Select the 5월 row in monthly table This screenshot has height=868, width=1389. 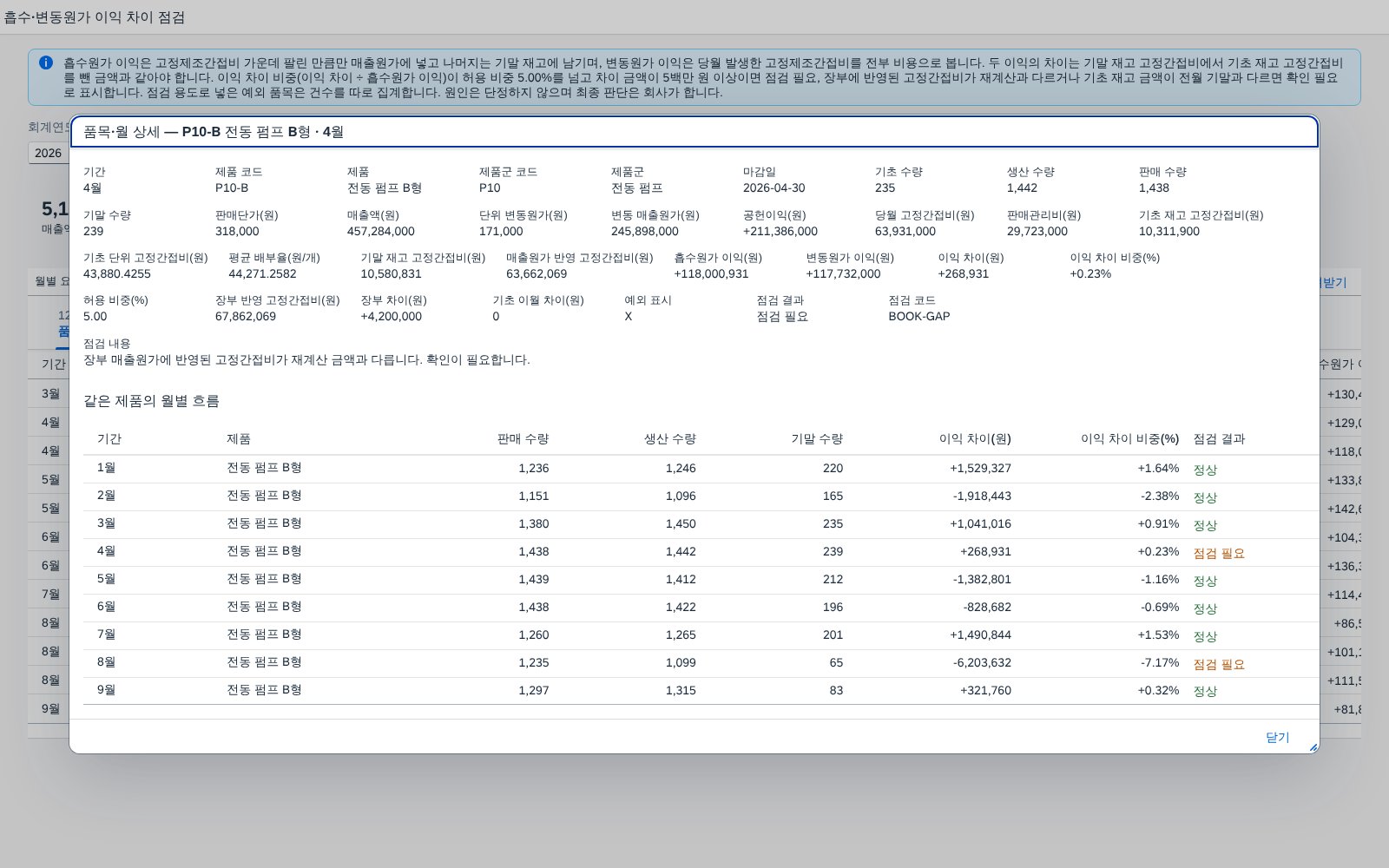[701, 579]
